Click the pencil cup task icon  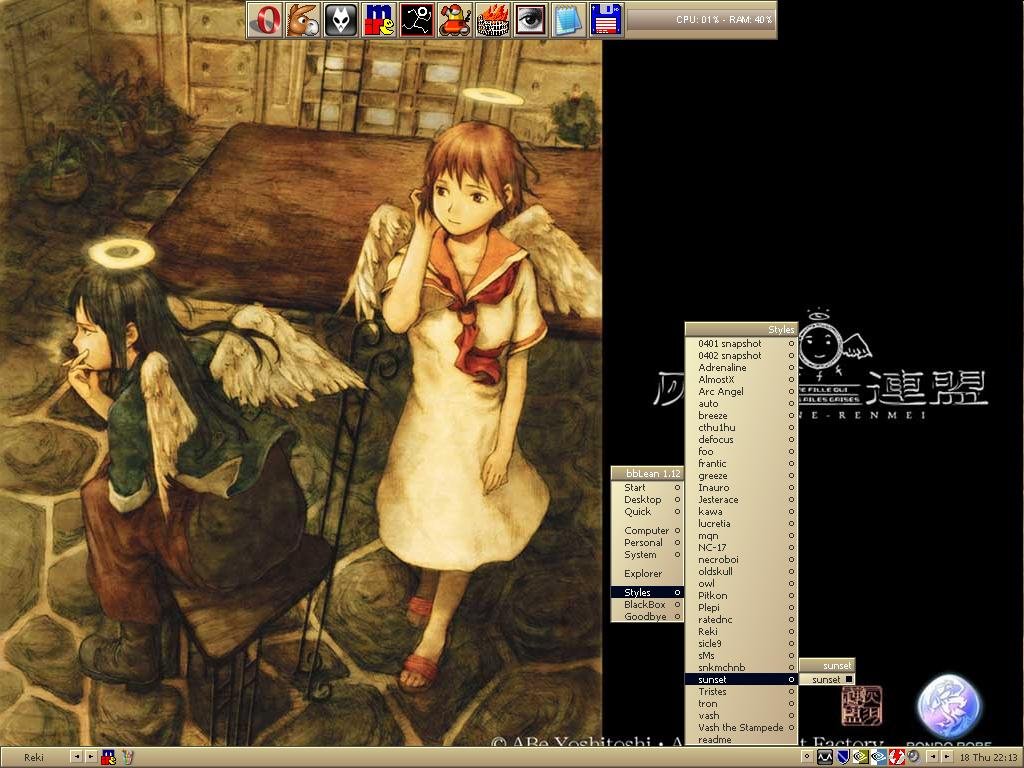point(127,757)
